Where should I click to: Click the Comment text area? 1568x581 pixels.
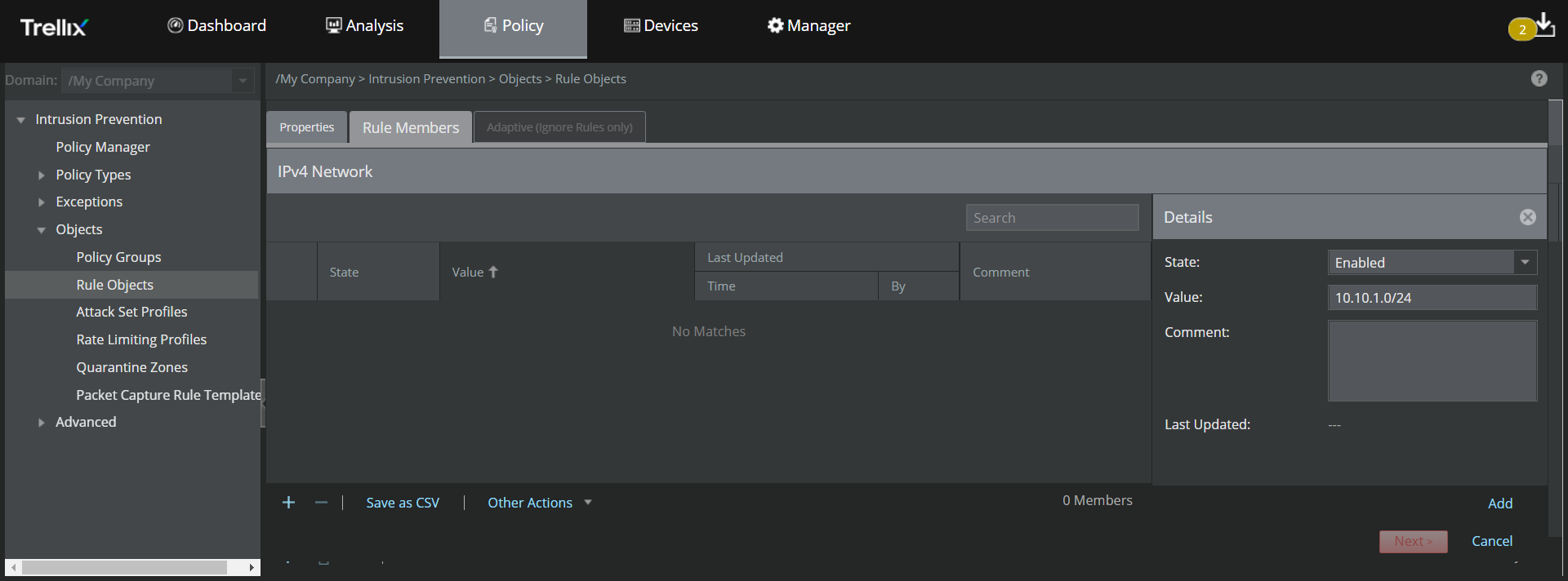pos(1432,361)
